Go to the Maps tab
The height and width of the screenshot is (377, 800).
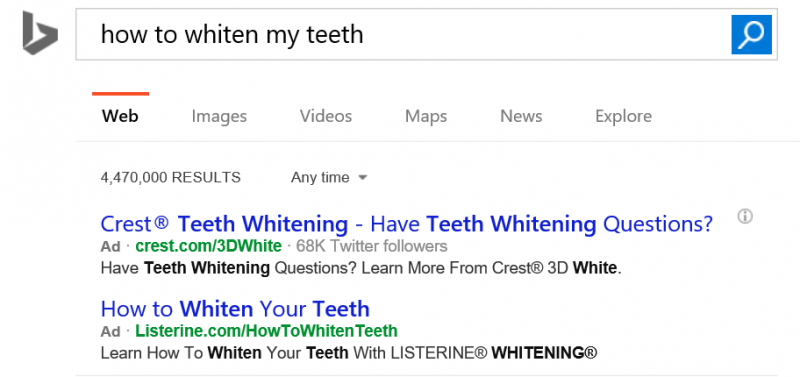coord(426,116)
